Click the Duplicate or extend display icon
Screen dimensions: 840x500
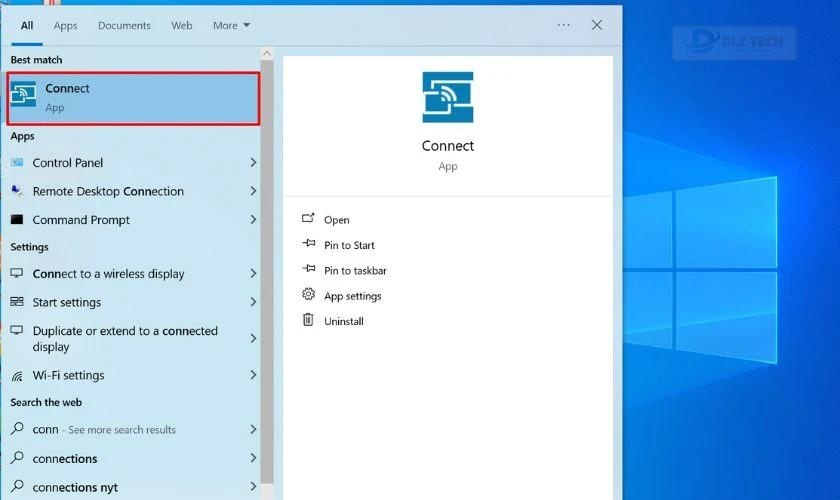point(17,331)
